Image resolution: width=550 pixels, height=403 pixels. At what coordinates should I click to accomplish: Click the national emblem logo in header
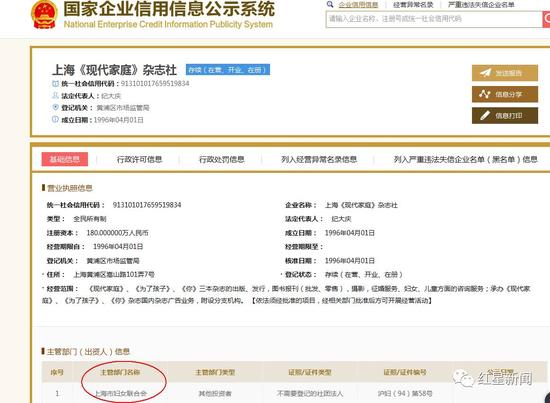coord(44,14)
